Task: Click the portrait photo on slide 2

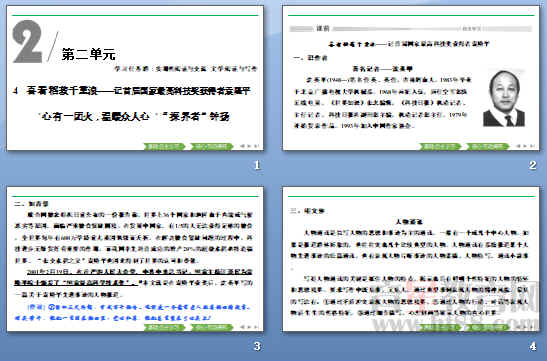Action: pyautogui.click(x=504, y=98)
